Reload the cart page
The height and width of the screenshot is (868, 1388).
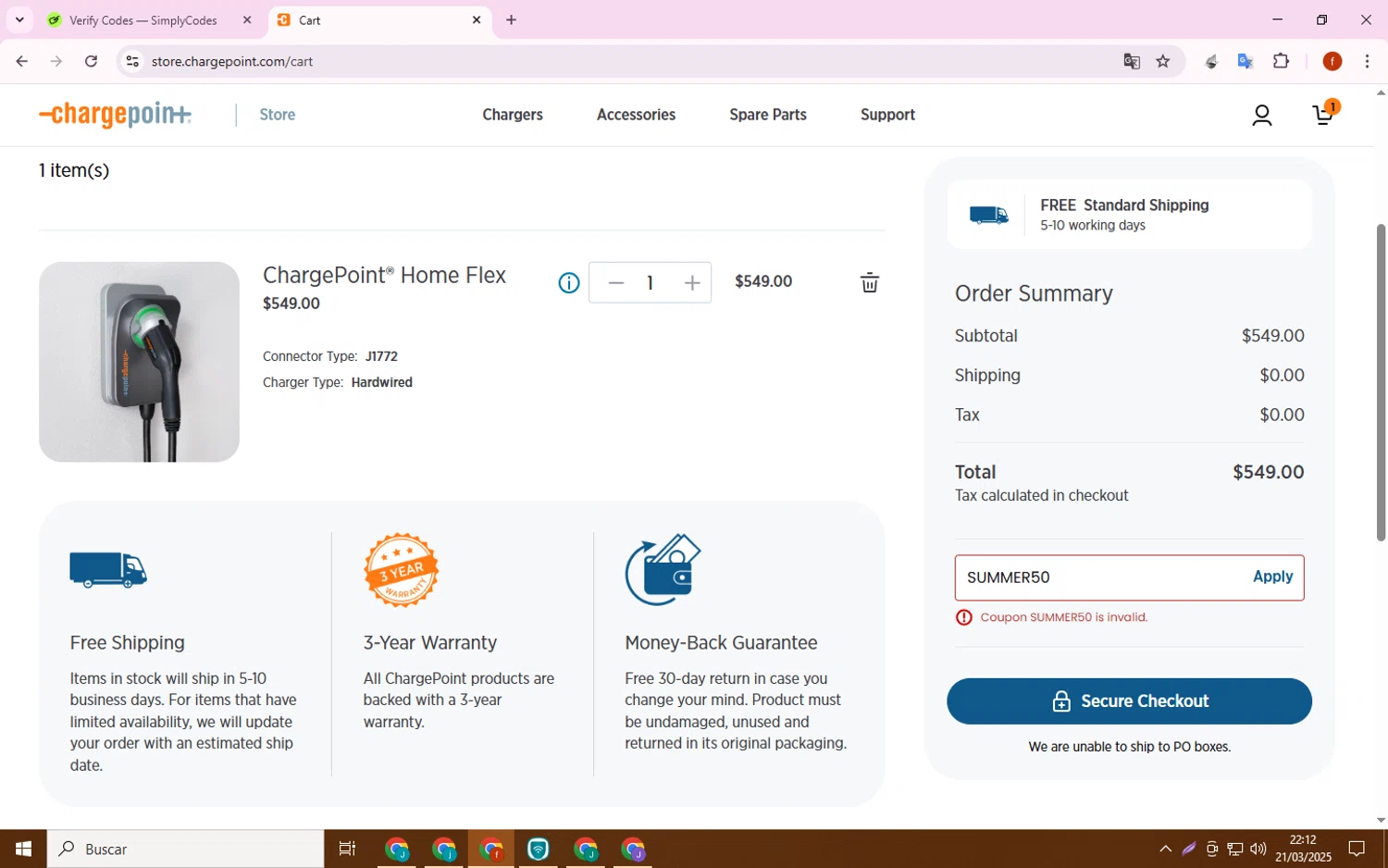click(x=91, y=61)
